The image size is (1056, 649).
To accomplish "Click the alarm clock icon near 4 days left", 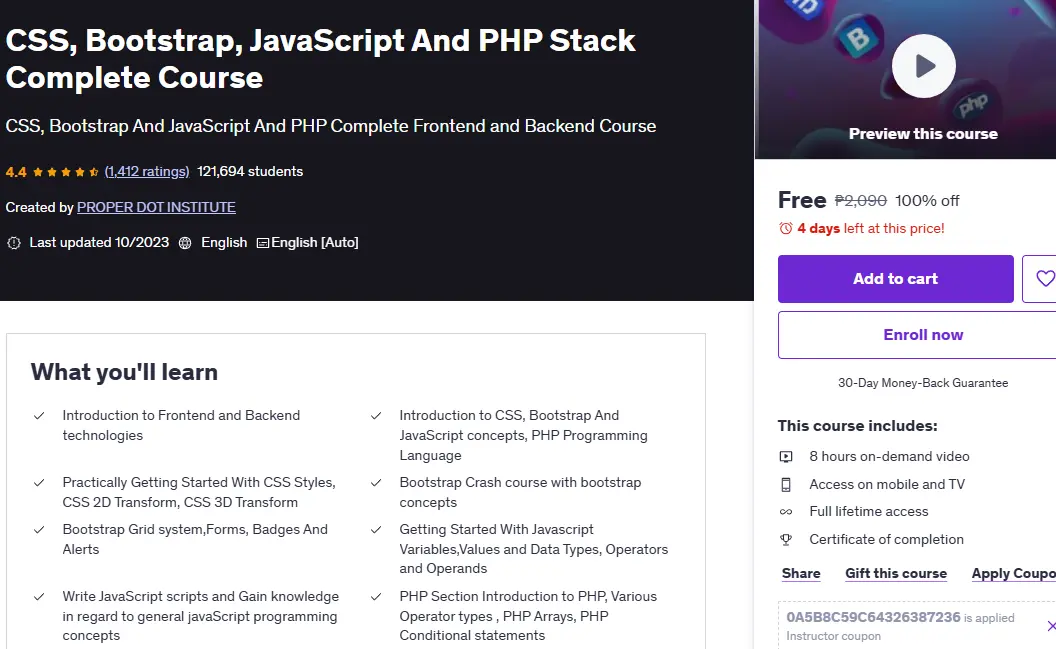I will click(785, 228).
